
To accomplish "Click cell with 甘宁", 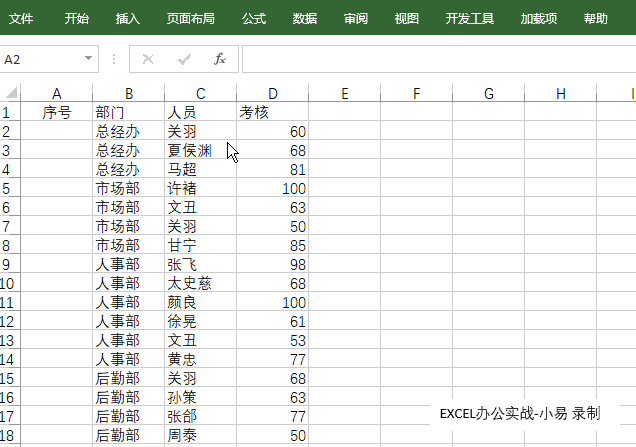I will 200,245.
